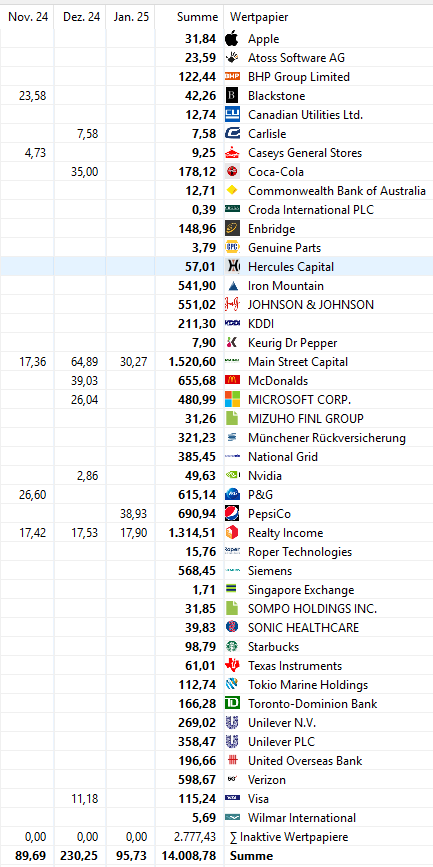This screenshot has width=433, height=867.
Task: Select the Tokio Marine Holdings name
Action: click(308, 685)
